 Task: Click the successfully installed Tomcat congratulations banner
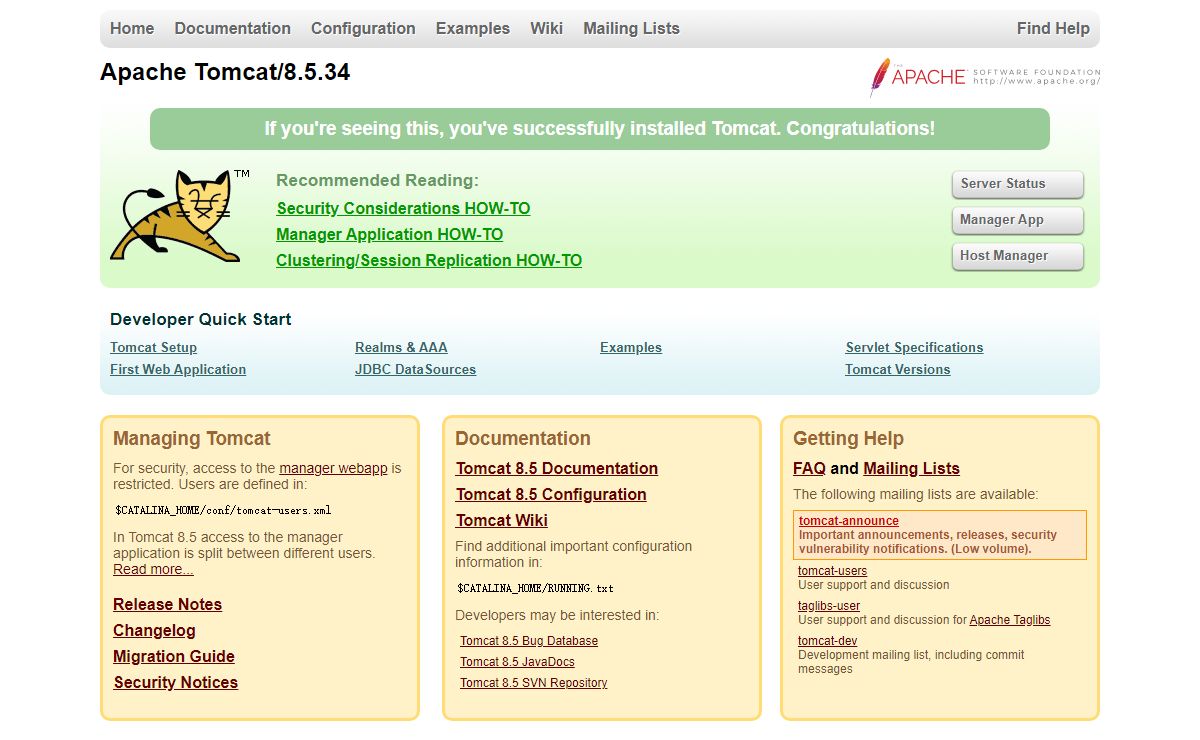point(600,129)
